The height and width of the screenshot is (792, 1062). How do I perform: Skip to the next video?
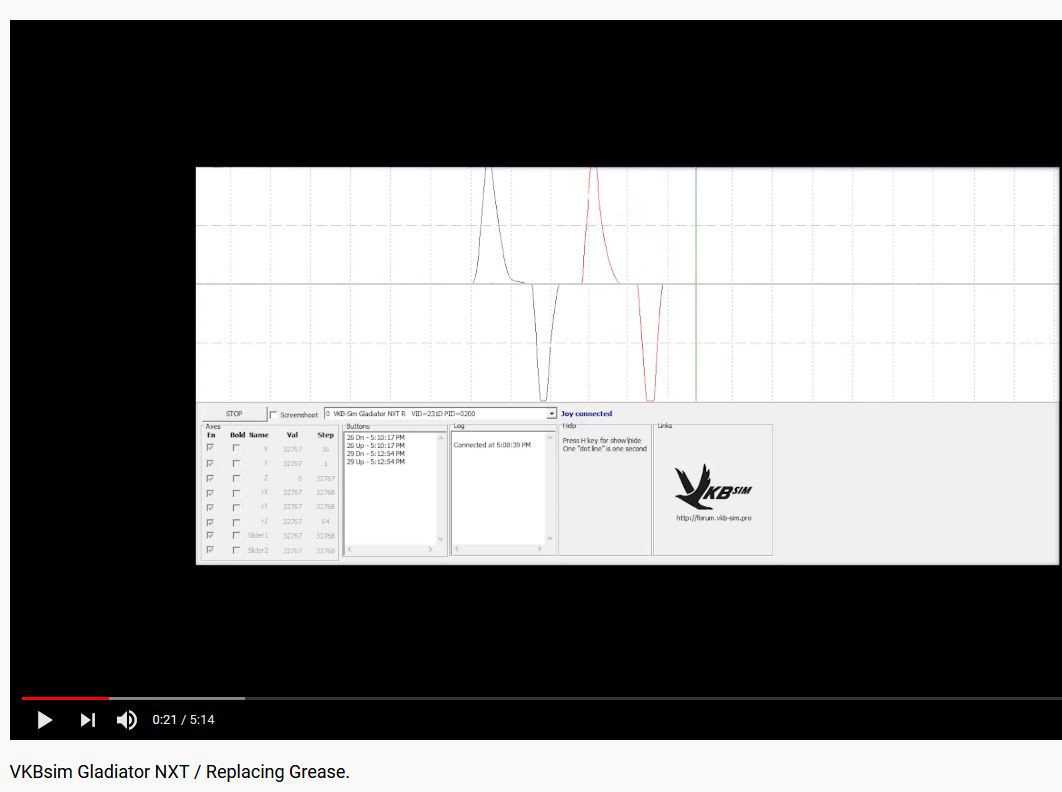click(x=87, y=720)
